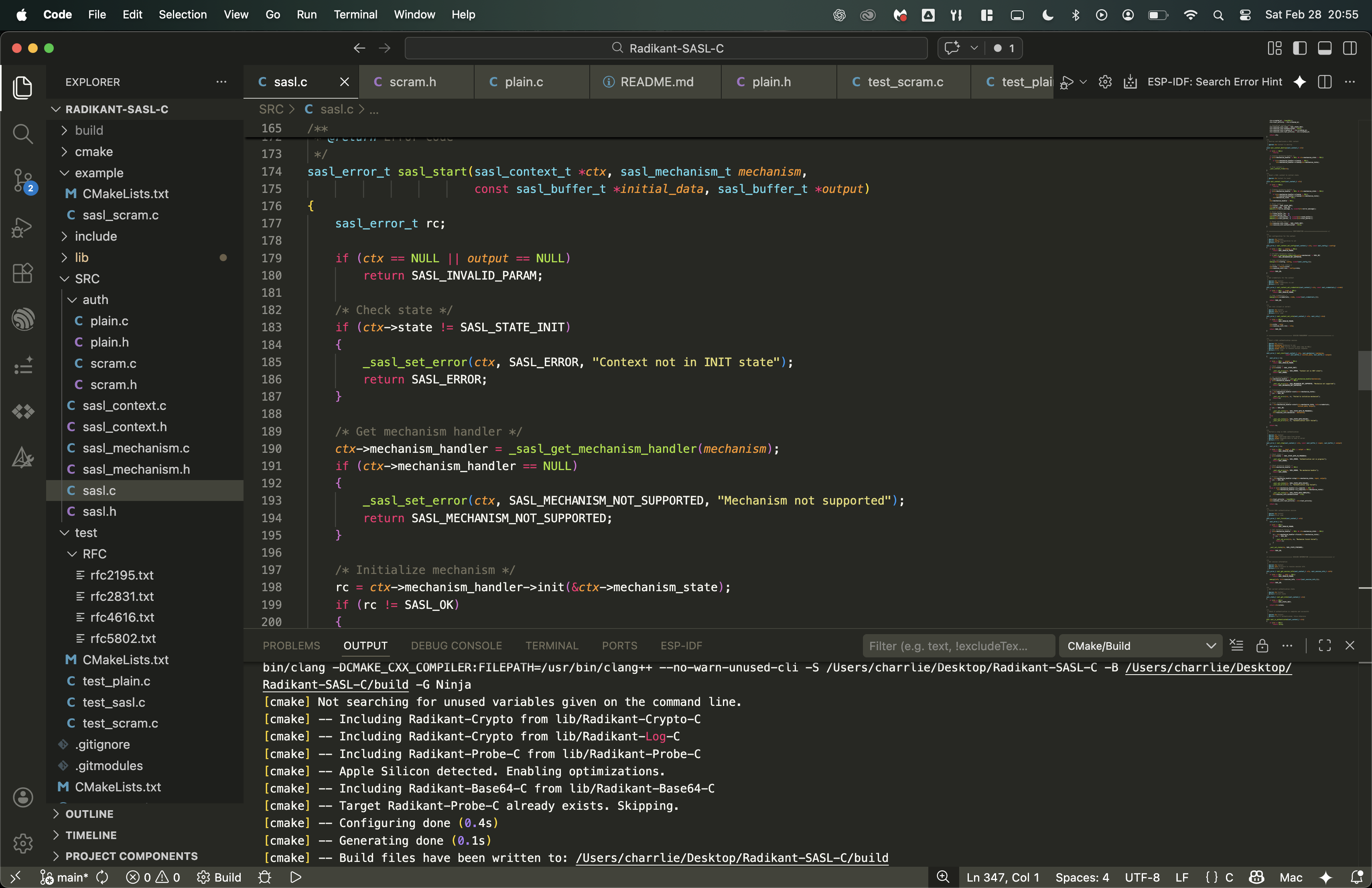1372x888 pixels.
Task: Open the editor More Actions menu
Action: (x=1350, y=82)
